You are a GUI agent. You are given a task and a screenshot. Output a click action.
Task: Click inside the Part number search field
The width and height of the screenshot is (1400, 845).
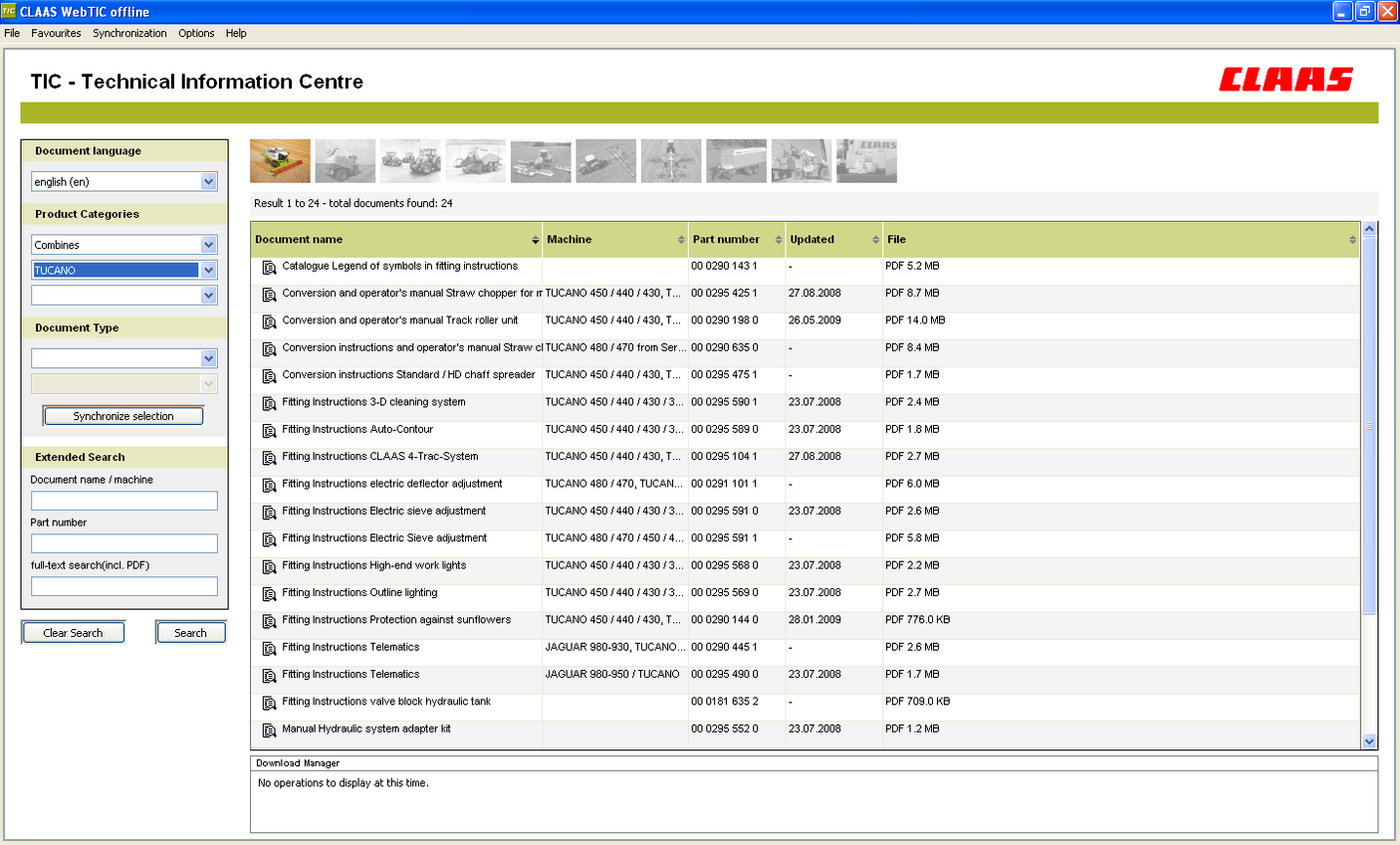point(123,543)
